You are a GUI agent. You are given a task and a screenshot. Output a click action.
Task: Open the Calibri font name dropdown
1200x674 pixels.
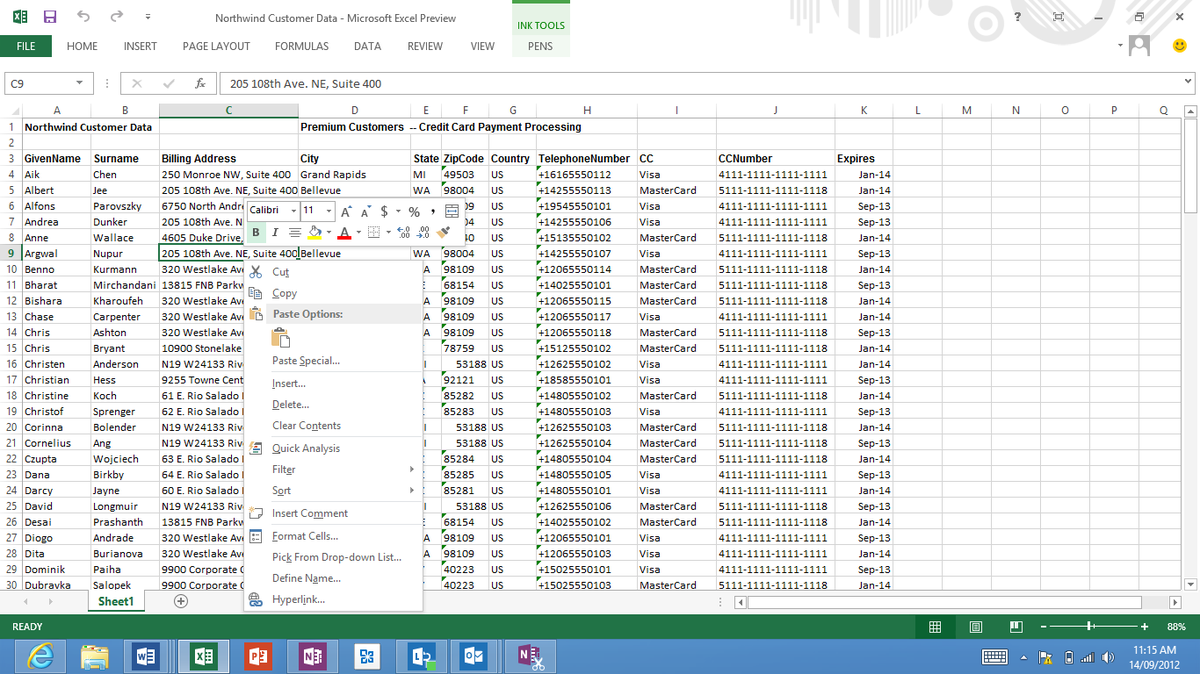click(293, 210)
